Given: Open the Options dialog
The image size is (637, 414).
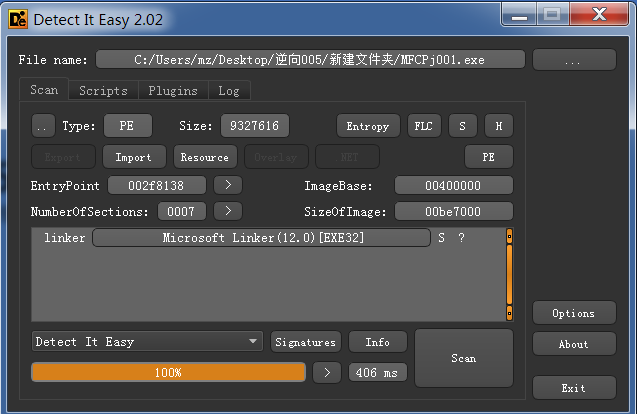Looking at the screenshot, I should click(574, 313).
